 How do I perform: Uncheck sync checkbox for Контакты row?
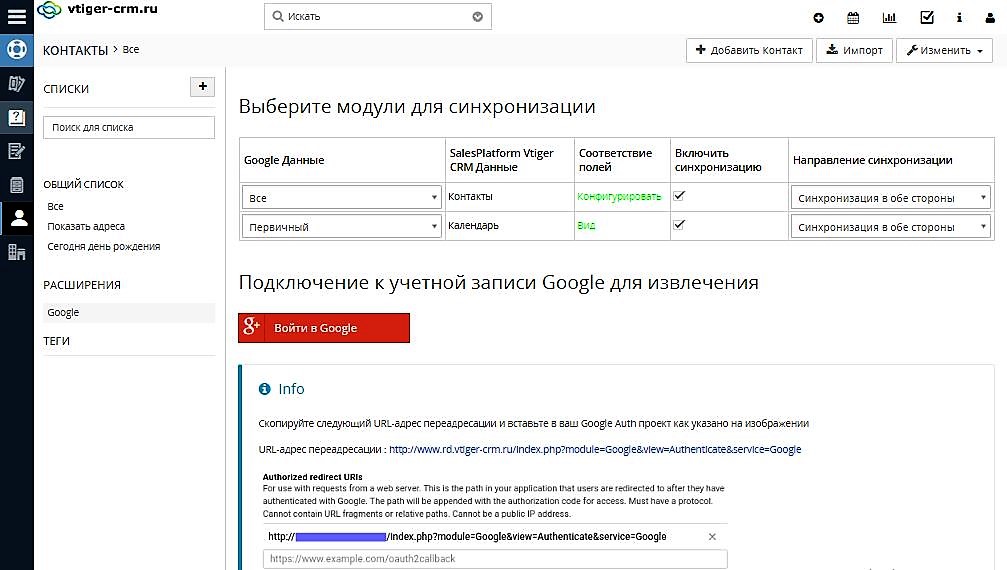pyautogui.click(x=680, y=196)
